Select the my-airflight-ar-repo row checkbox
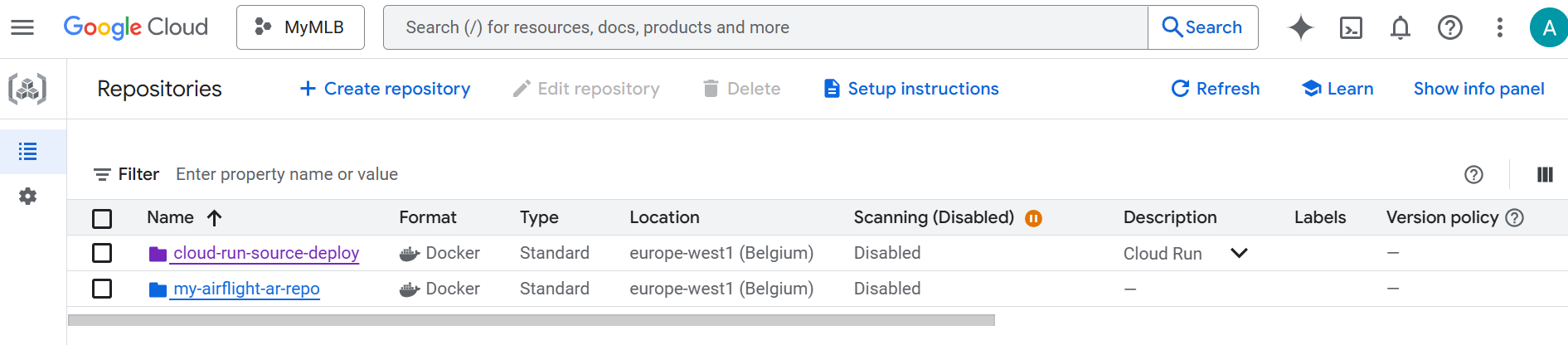The width and height of the screenshot is (1568, 345). 102,289
